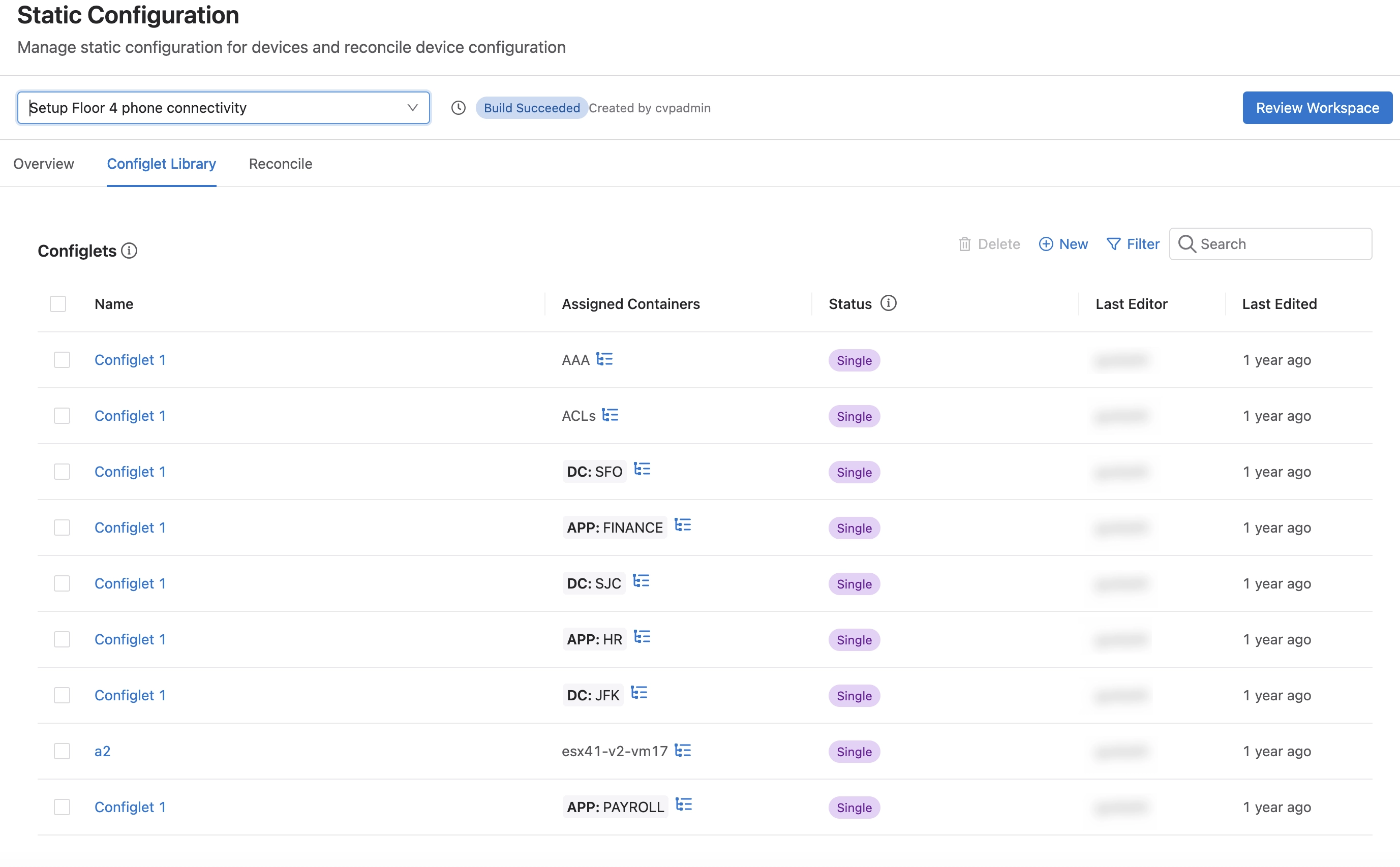The height and width of the screenshot is (867, 1400).
Task: Tick the checkbox in the APP: PAYROLL row
Action: pyautogui.click(x=62, y=808)
